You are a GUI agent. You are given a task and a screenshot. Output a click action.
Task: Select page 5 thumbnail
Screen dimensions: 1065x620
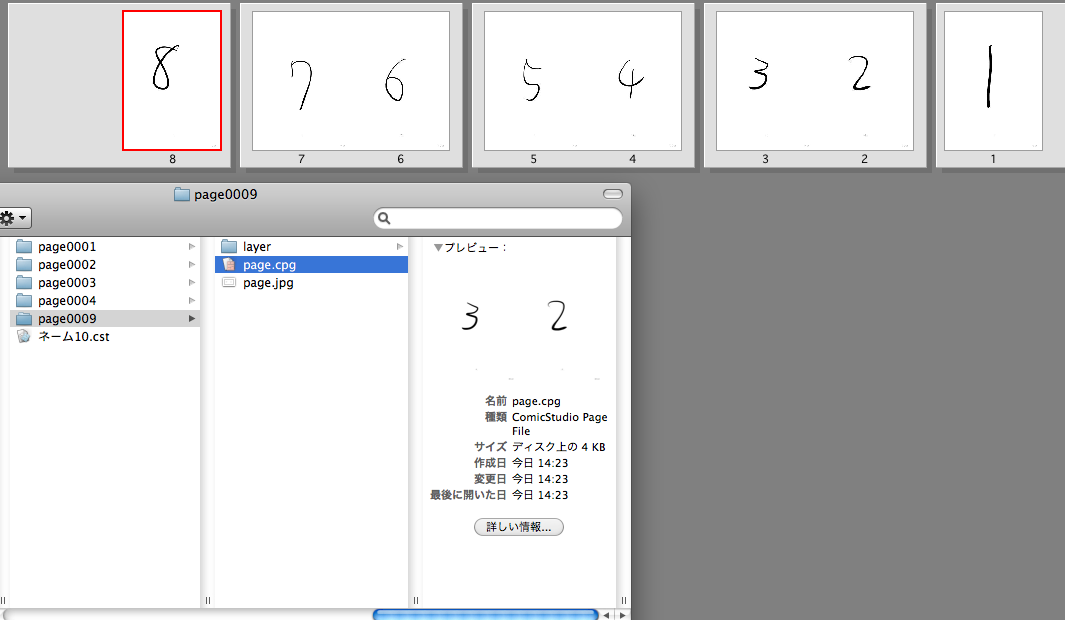point(533,81)
